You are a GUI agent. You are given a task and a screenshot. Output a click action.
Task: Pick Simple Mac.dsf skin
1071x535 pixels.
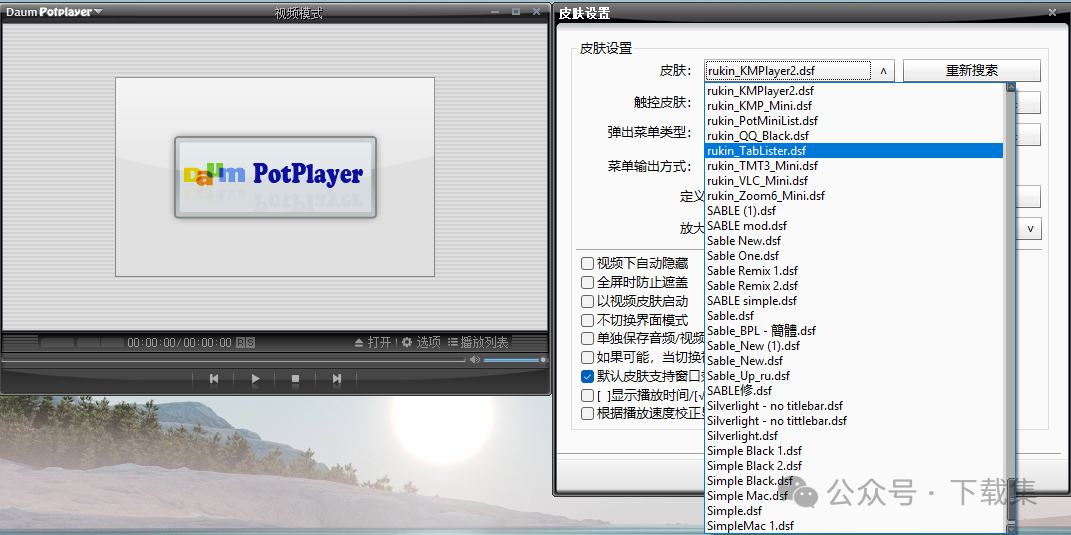pyautogui.click(x=854, y=496)
